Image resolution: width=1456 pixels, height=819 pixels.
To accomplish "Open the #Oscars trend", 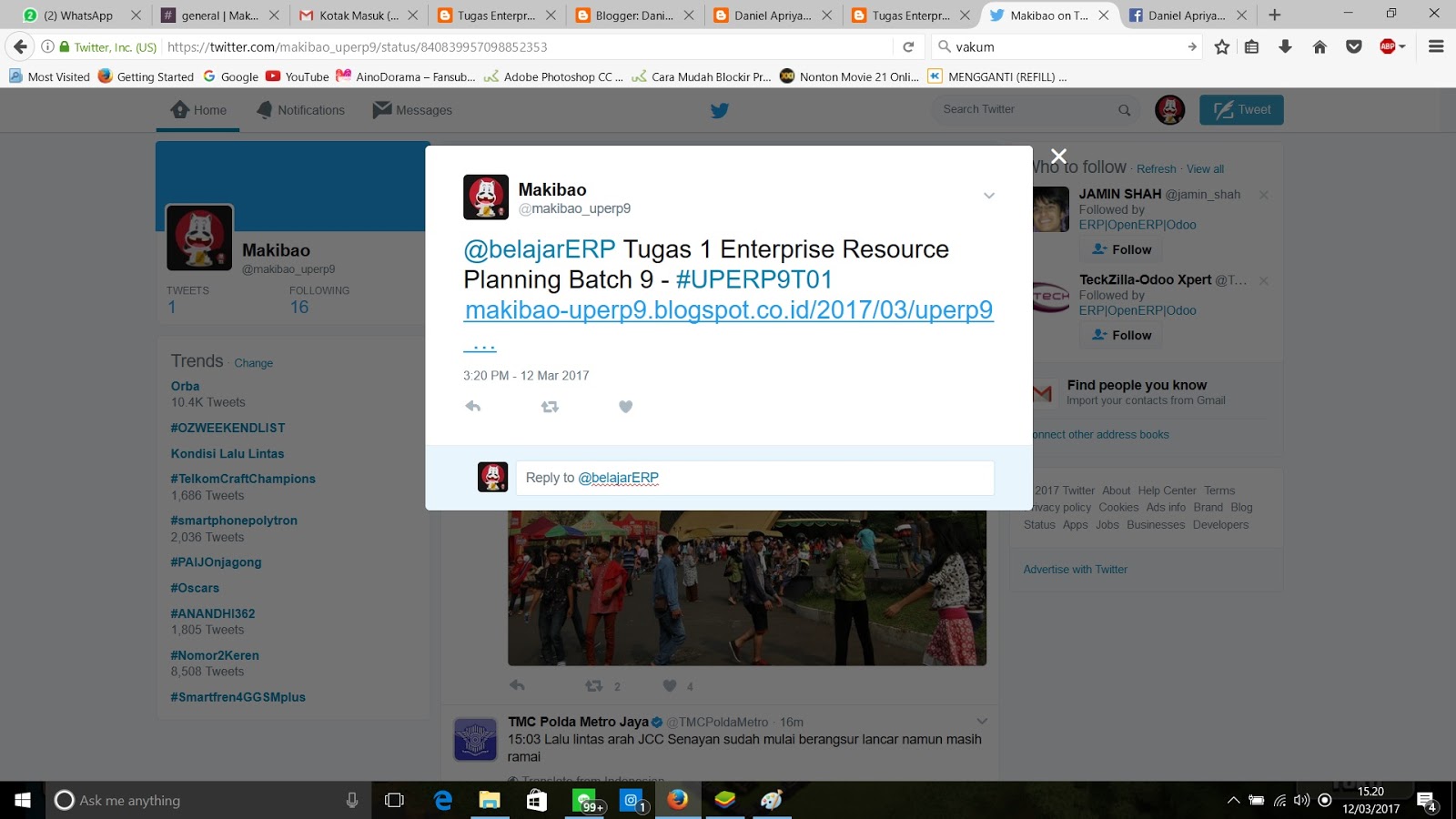I will point(195,588).
